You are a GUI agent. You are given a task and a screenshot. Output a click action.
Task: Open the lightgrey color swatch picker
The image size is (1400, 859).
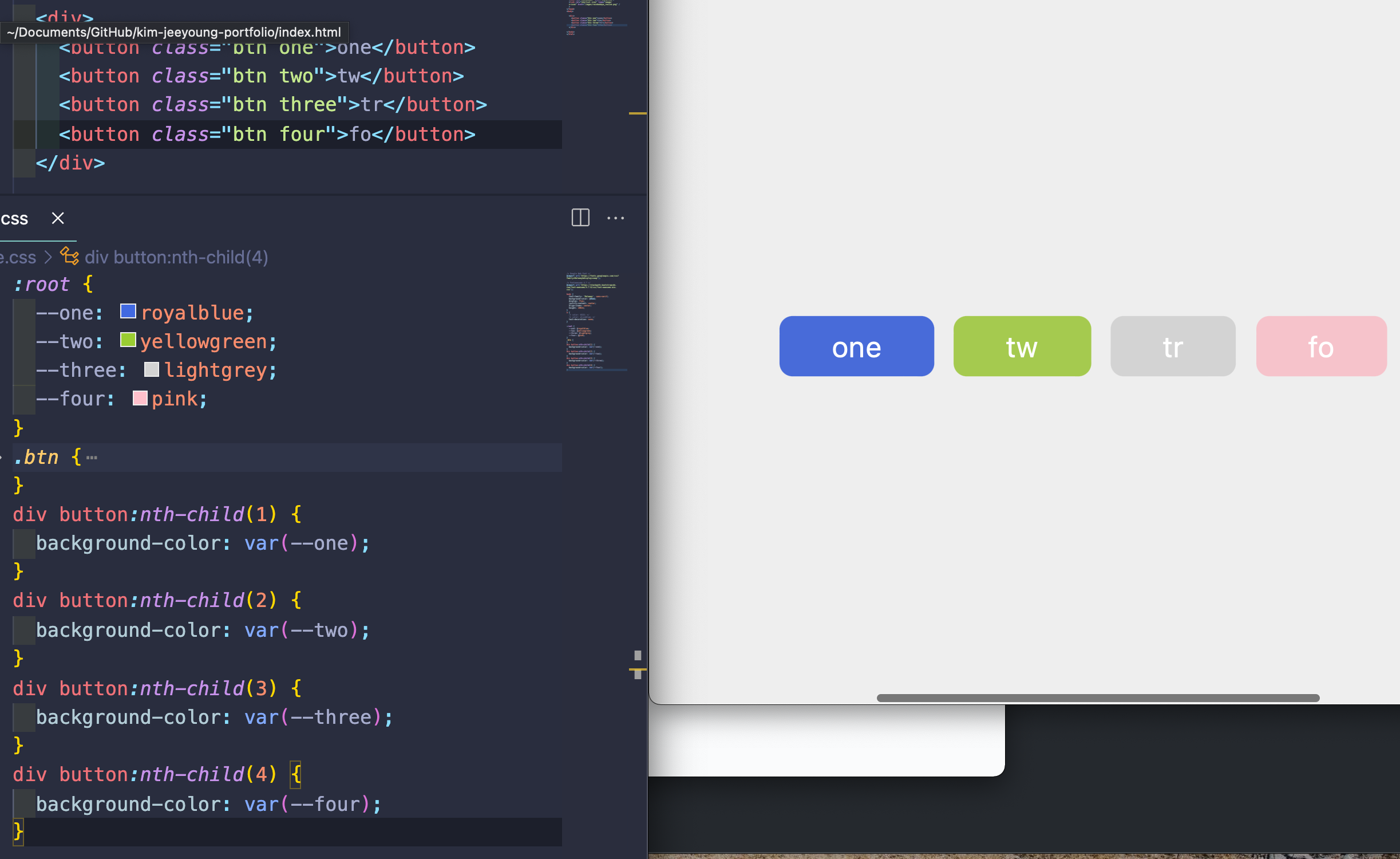click(152, 369)
